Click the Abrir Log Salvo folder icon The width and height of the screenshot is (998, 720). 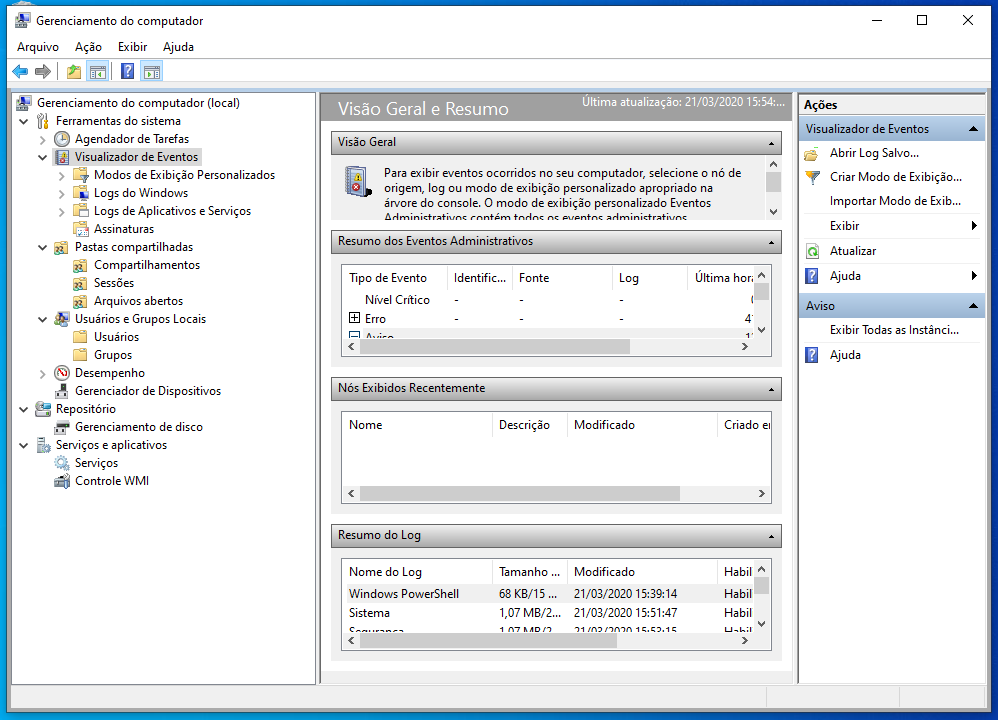(812, 153)
